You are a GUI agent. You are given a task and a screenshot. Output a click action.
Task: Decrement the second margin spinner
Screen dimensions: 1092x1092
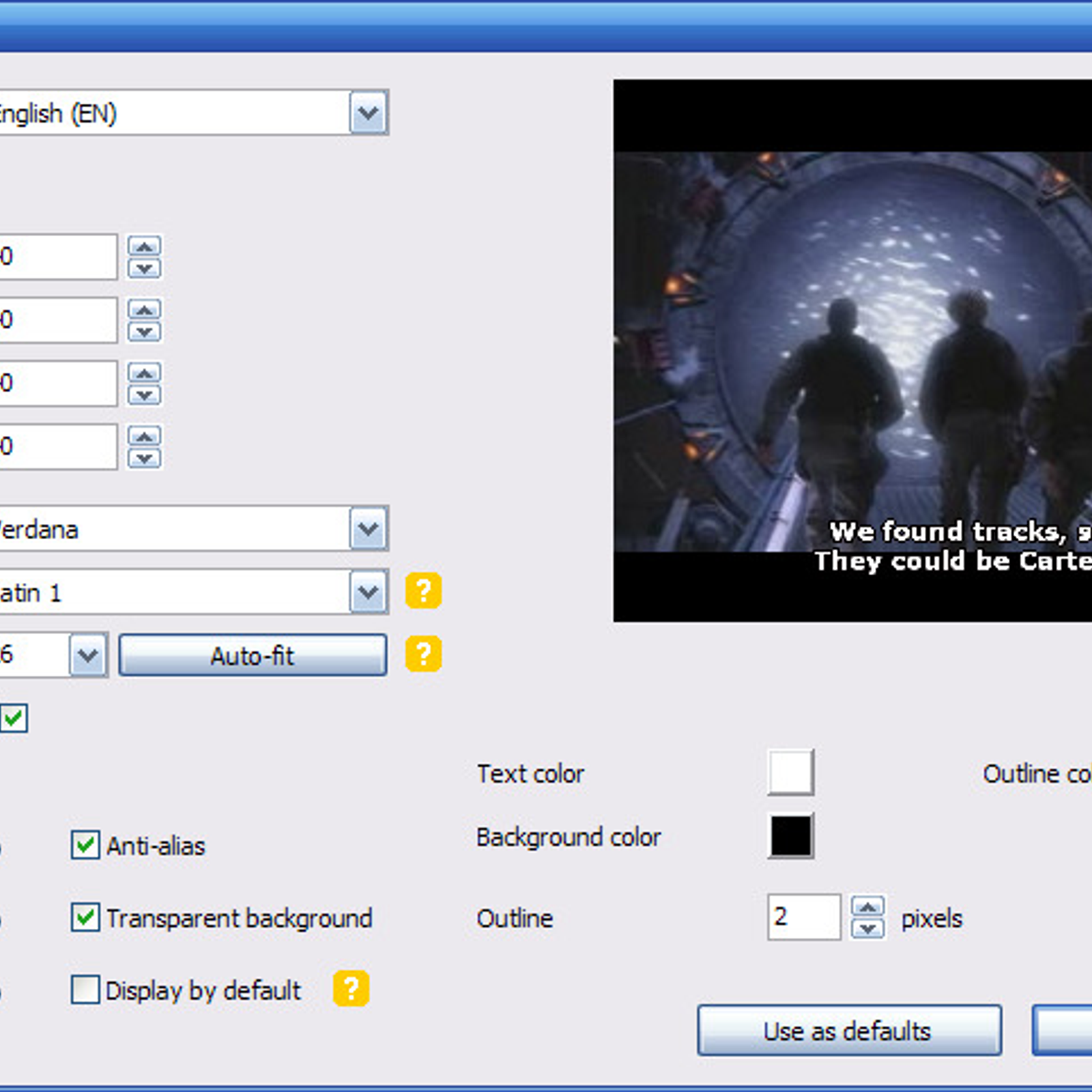pyautogui.click(x=144, y=331)
